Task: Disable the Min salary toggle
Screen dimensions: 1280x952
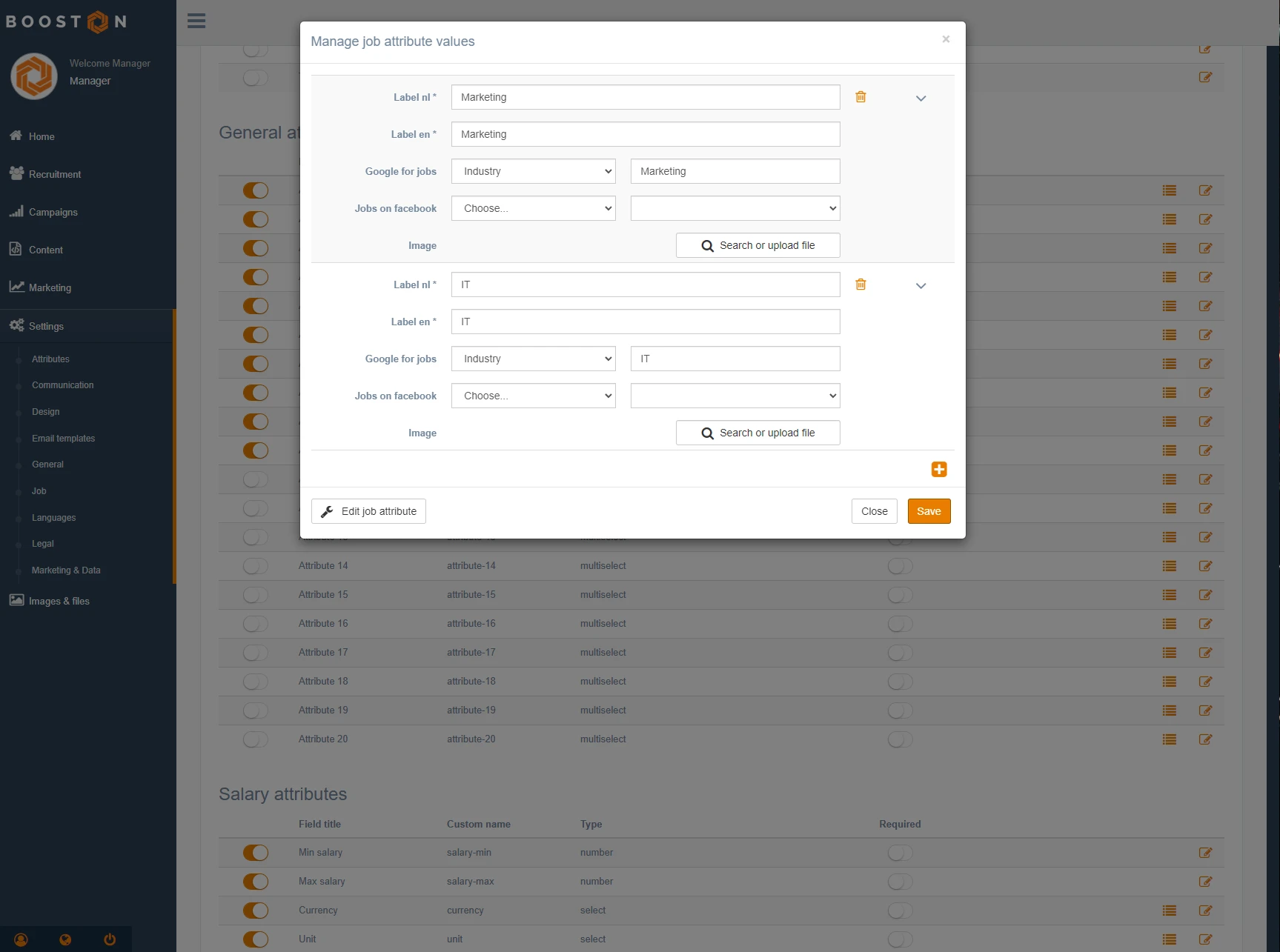Action: click(x=256, y=853)
